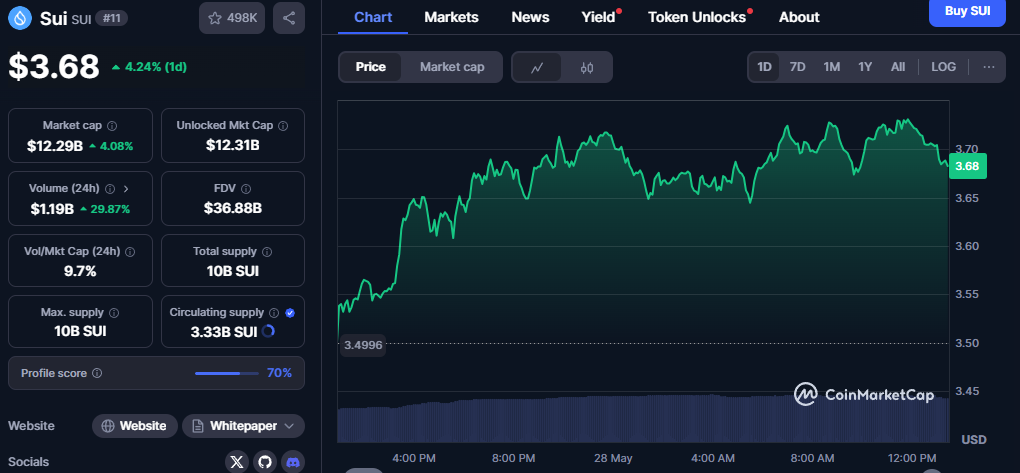Click the 70% profile score value

(279, 373)
